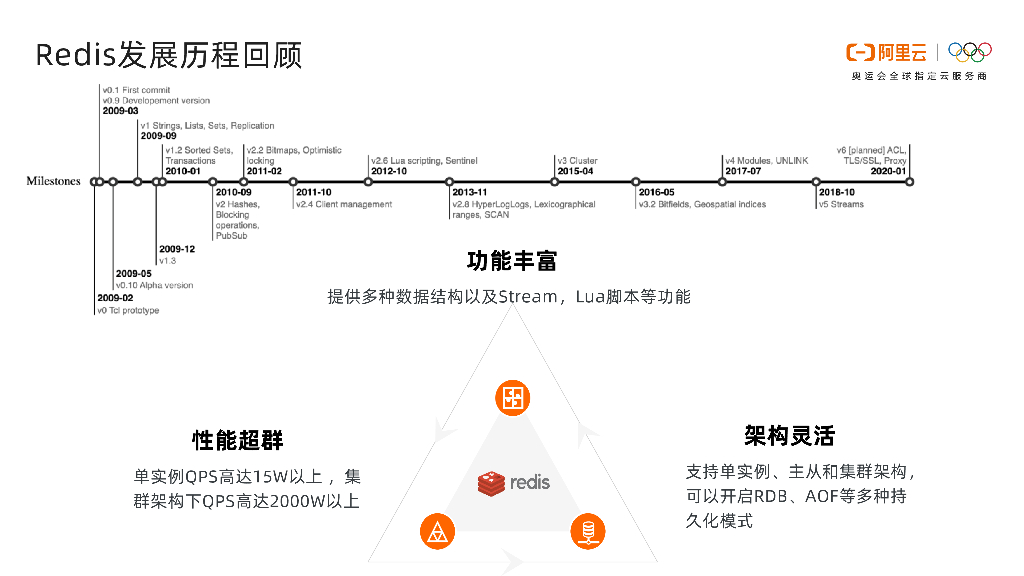Viewport: 1024px width, 576px height.
Task: Select the 2017-07 timeline marker
Action: pyautogui.click(x=722, y=182)
